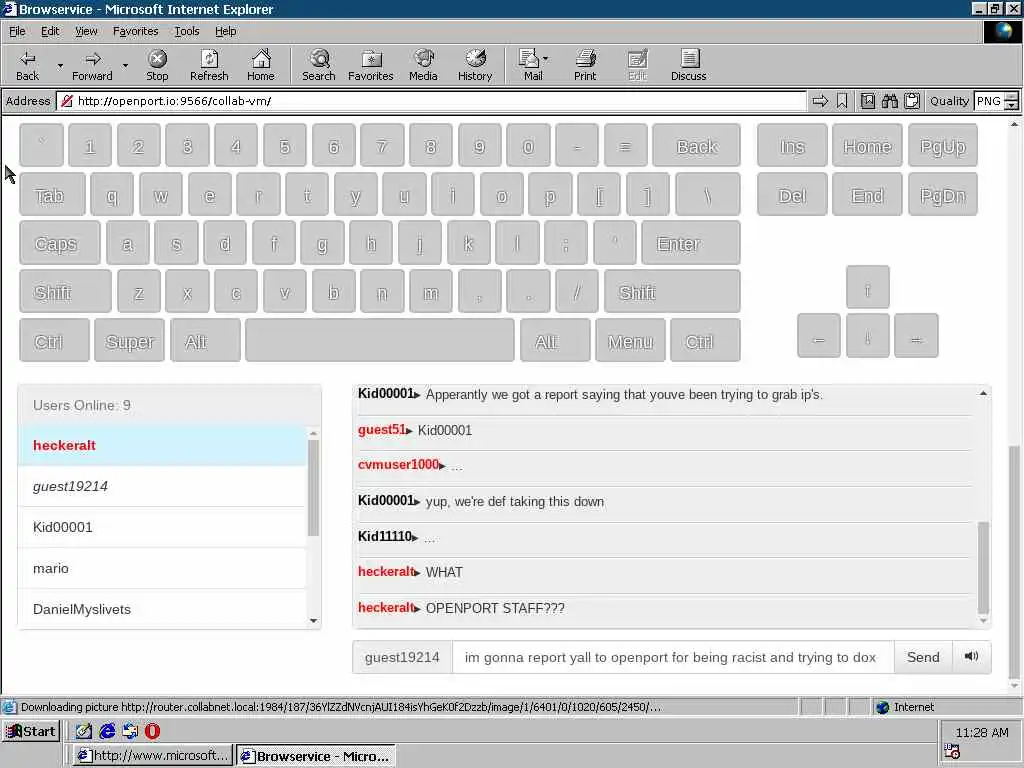Click the Go arrow next to address bar
1024x768 pixels.
[x=820, y=101]
